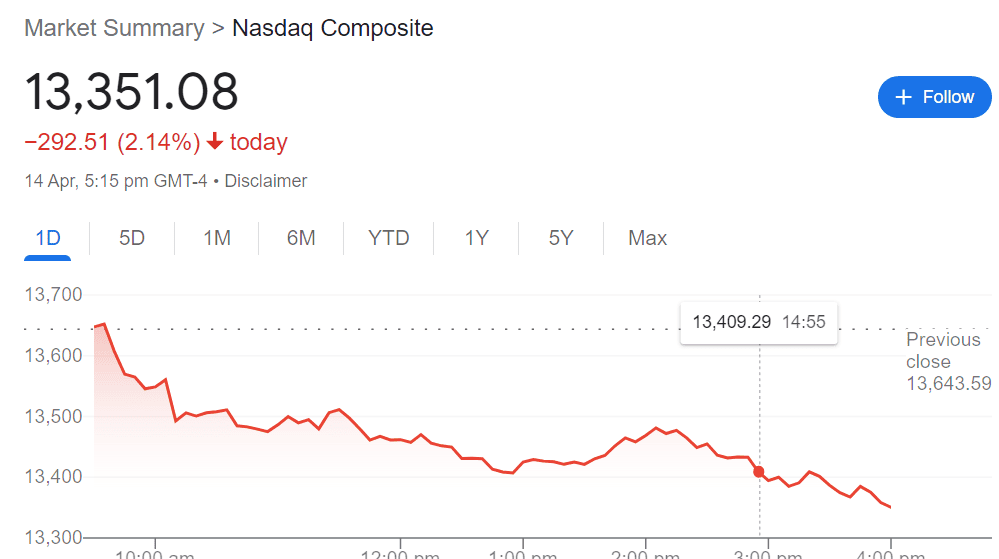Switch to the 5D range tab
This screenshot has height=559, width=999.
[132, 238]
